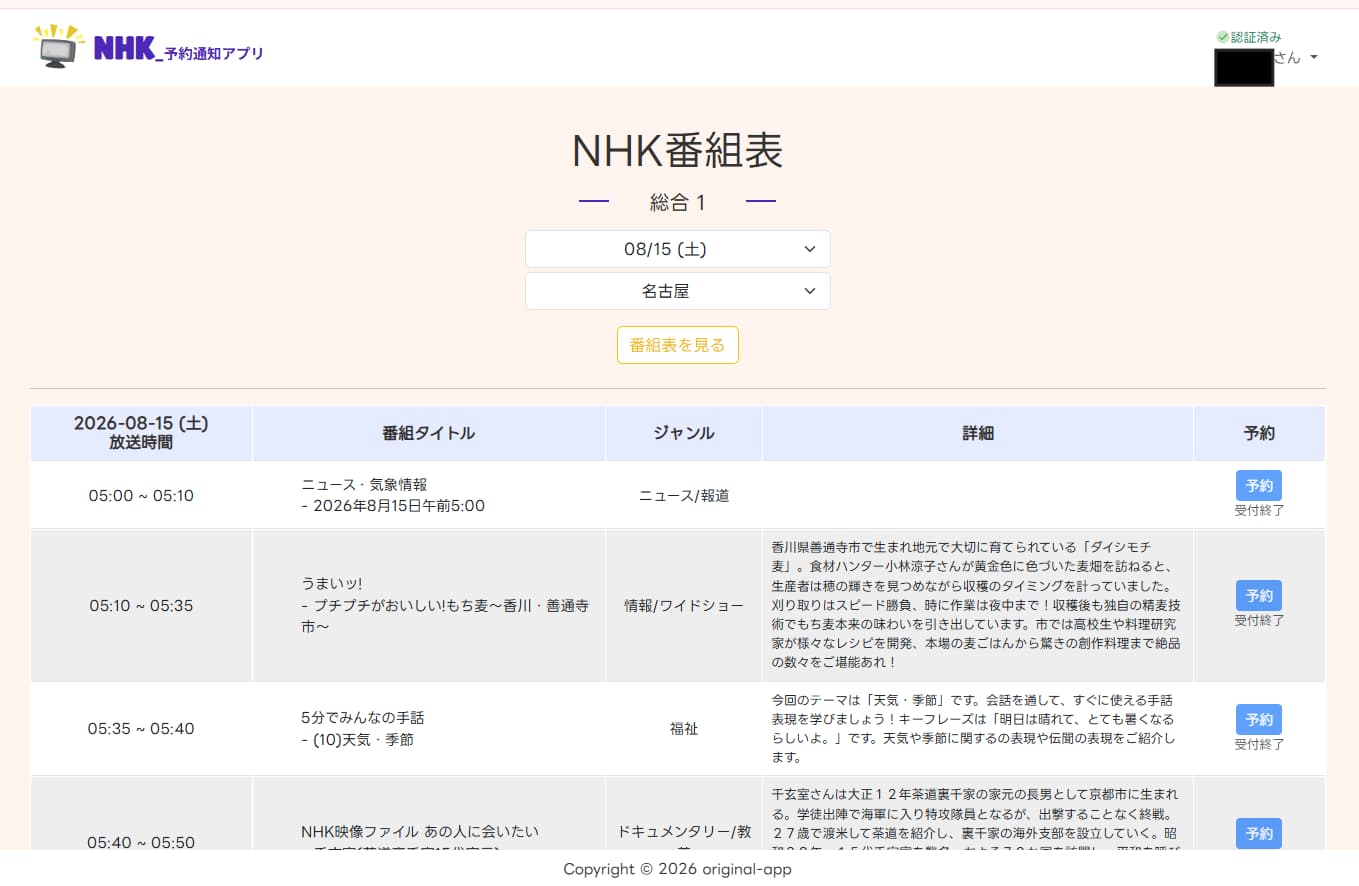Click the Copyright © 2026 original-app footer

pos(678,869)
